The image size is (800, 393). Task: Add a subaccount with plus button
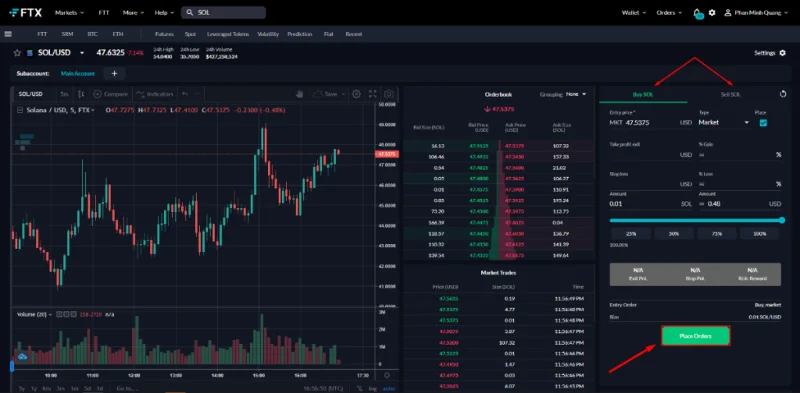114,73
